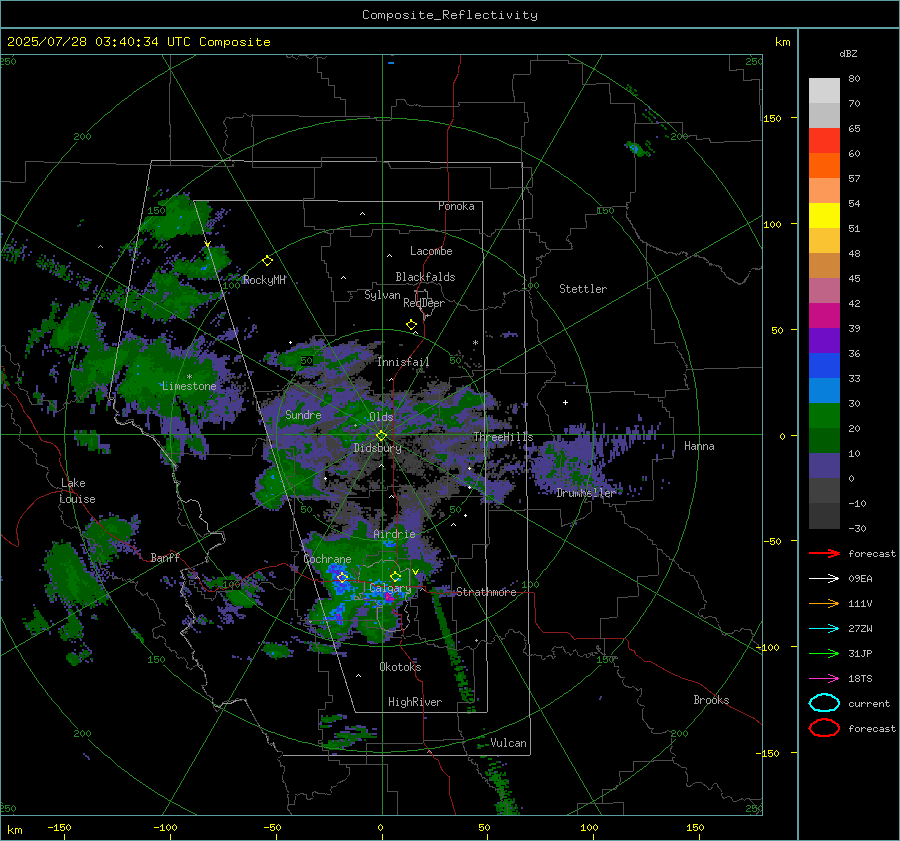The image size is (900, 841).
Task: Click the cyan current ellipse icon
Action: (824, 703)
